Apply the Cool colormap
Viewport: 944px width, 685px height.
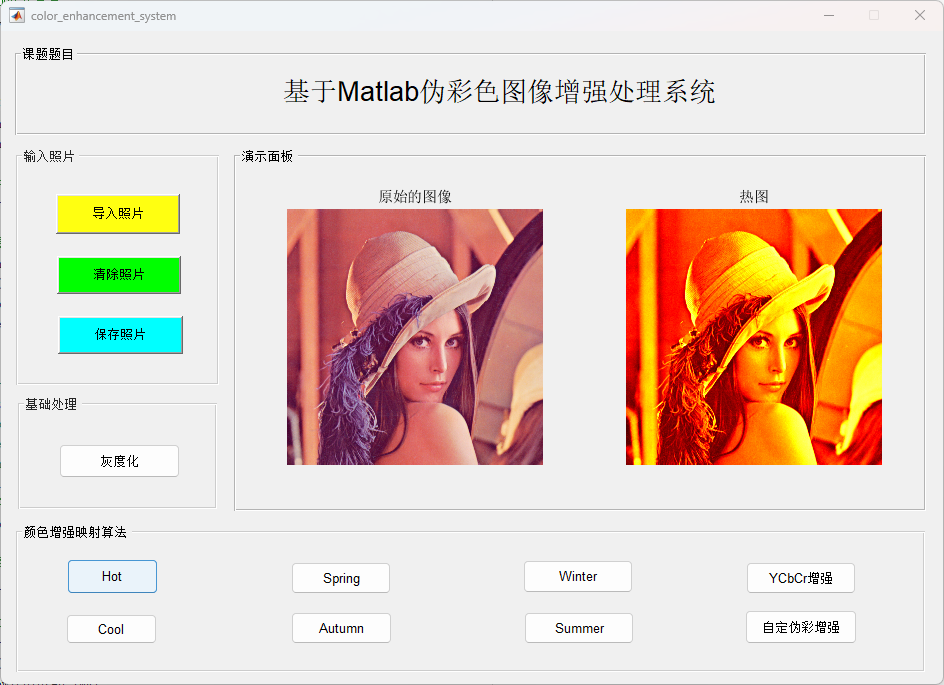click(x=111, y=629)
